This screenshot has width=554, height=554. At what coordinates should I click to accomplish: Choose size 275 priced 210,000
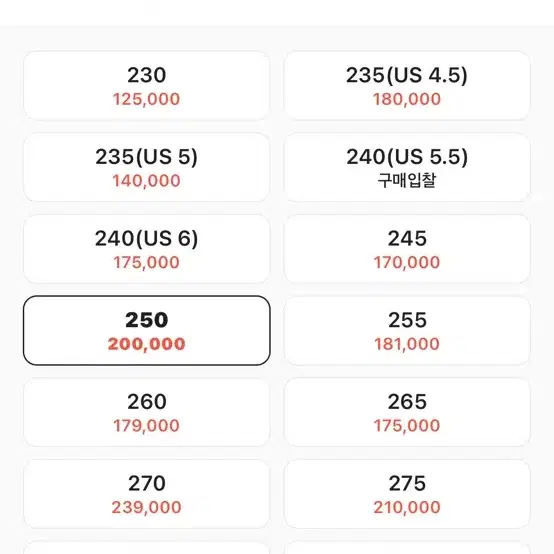[407, 494]
